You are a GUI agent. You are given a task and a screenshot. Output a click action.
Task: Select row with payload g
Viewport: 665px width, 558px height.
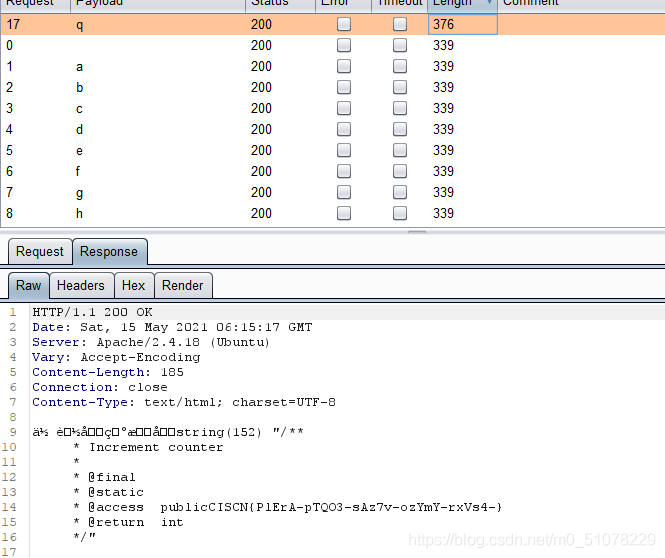(x=332, y=192)
